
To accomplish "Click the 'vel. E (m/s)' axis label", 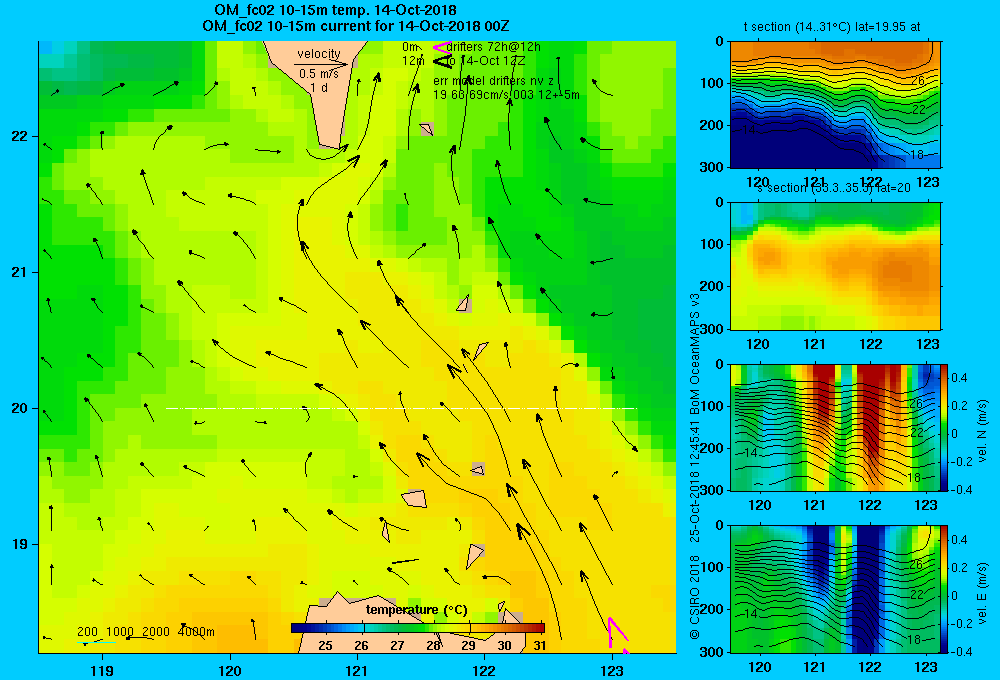I will (982, 592).
